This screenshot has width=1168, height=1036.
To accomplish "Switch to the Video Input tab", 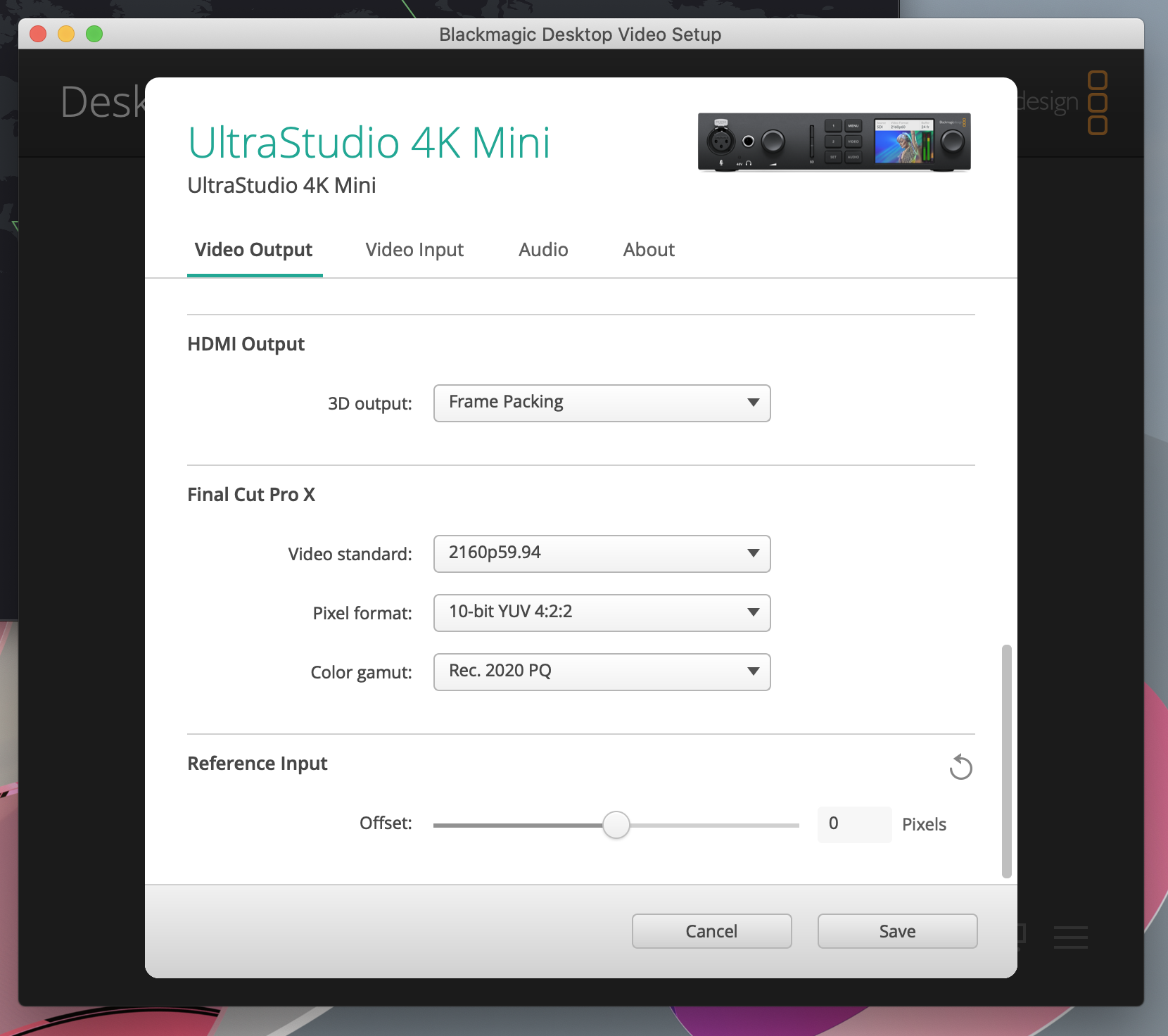I will (x=414, y=250).
